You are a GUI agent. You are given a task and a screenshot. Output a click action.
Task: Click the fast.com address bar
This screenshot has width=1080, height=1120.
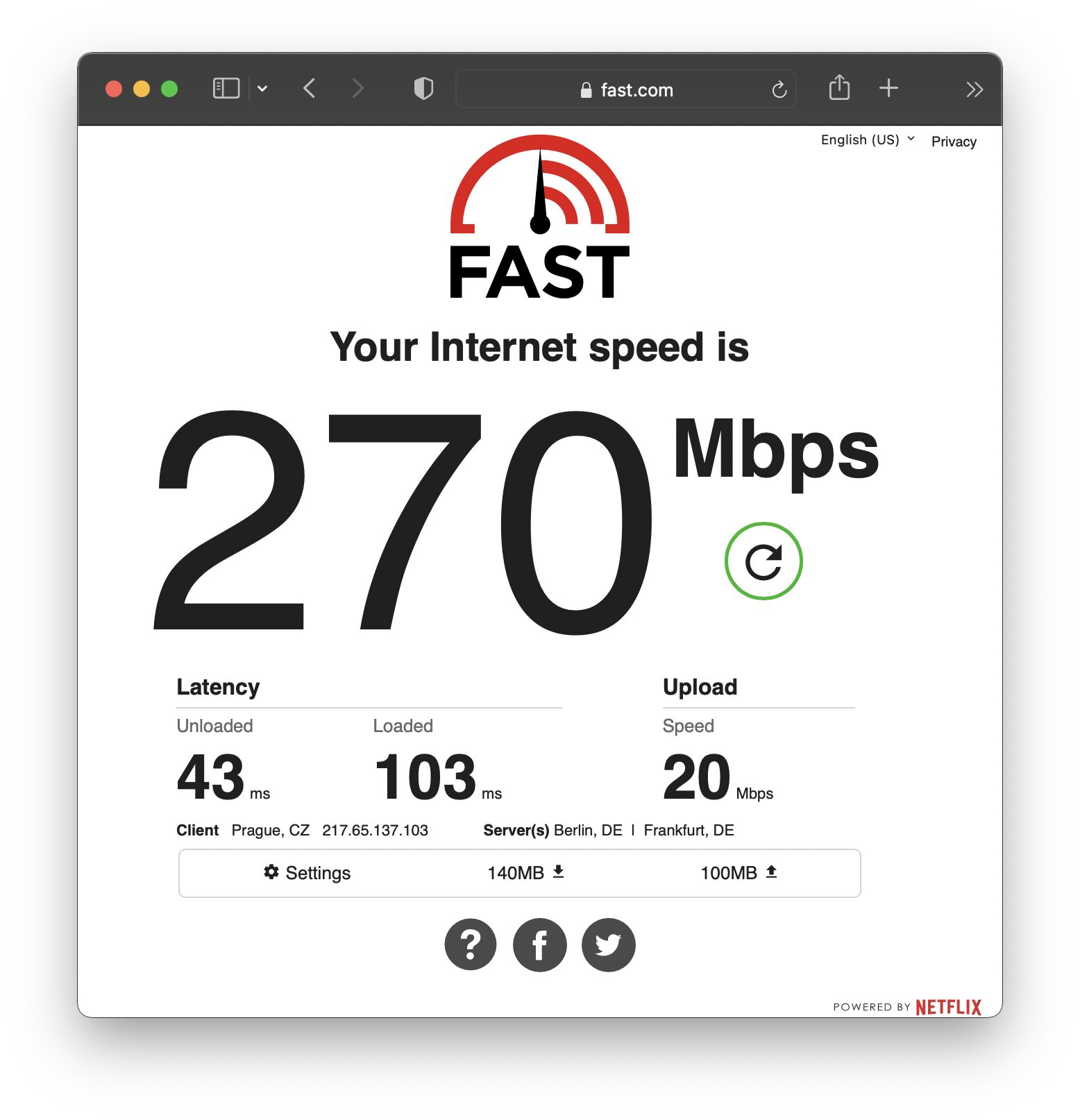pos(625,90)
